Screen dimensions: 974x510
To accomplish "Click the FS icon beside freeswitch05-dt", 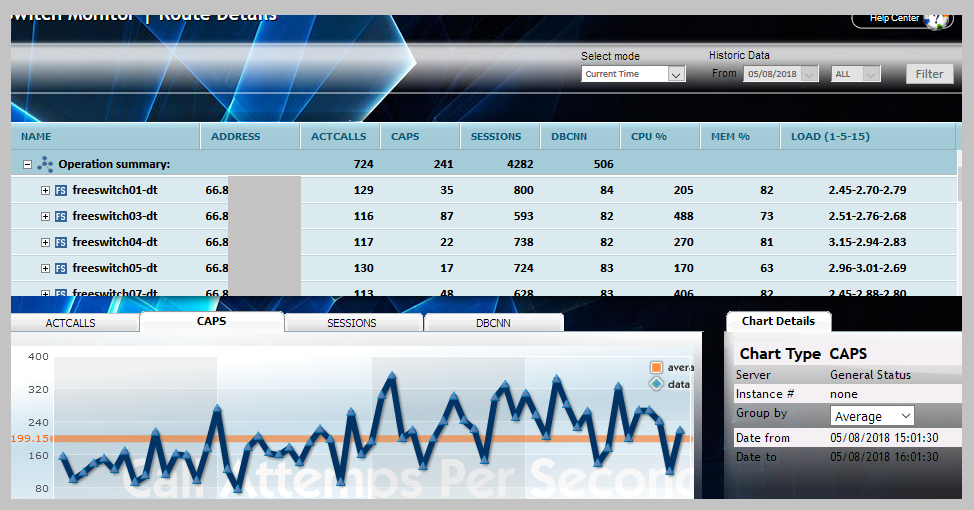I will click(x=61, y=269).
